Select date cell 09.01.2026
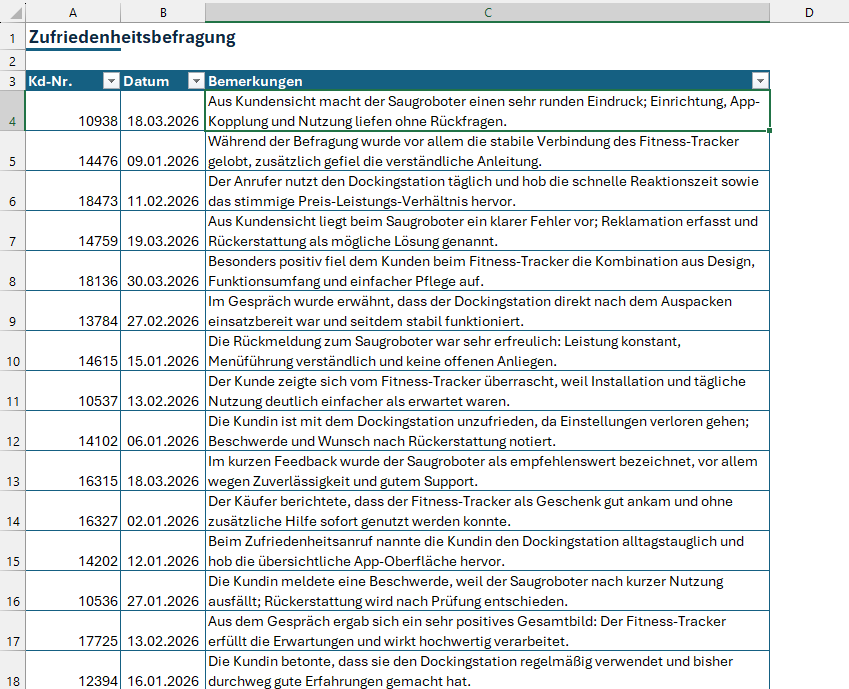Screen dimensions: 849x689 point(163,151)
